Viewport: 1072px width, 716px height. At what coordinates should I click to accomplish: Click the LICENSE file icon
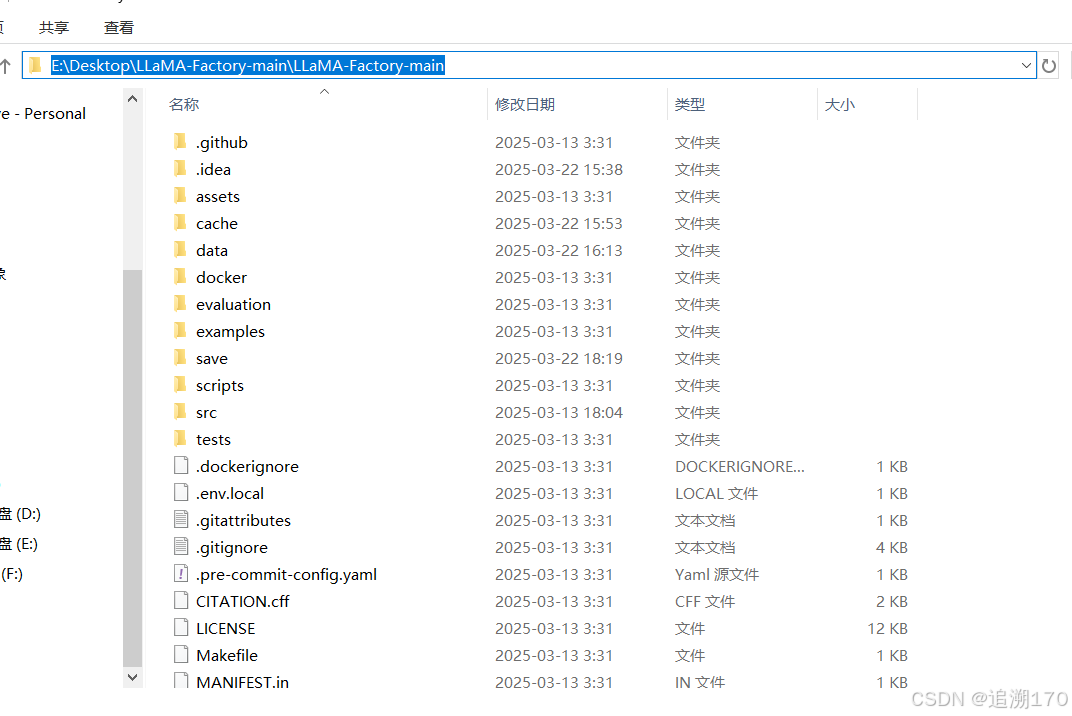[181, 628]
